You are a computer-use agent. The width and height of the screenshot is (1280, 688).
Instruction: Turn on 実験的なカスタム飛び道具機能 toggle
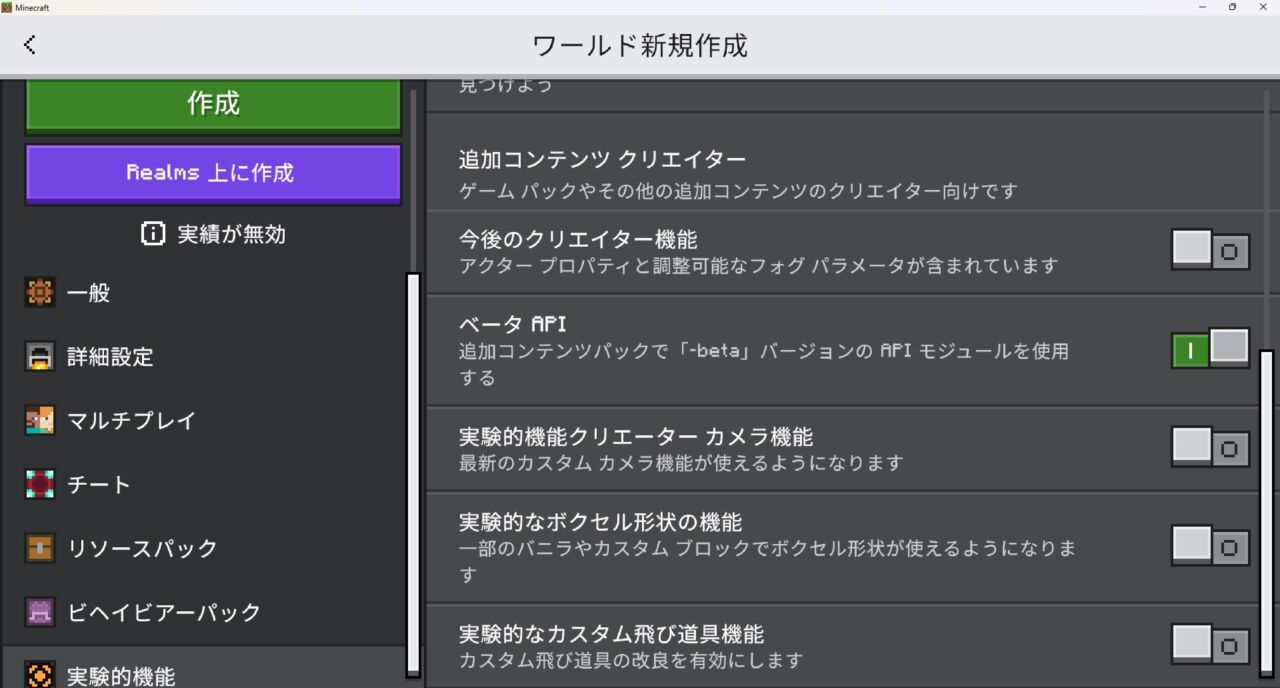pos(1211,644)
